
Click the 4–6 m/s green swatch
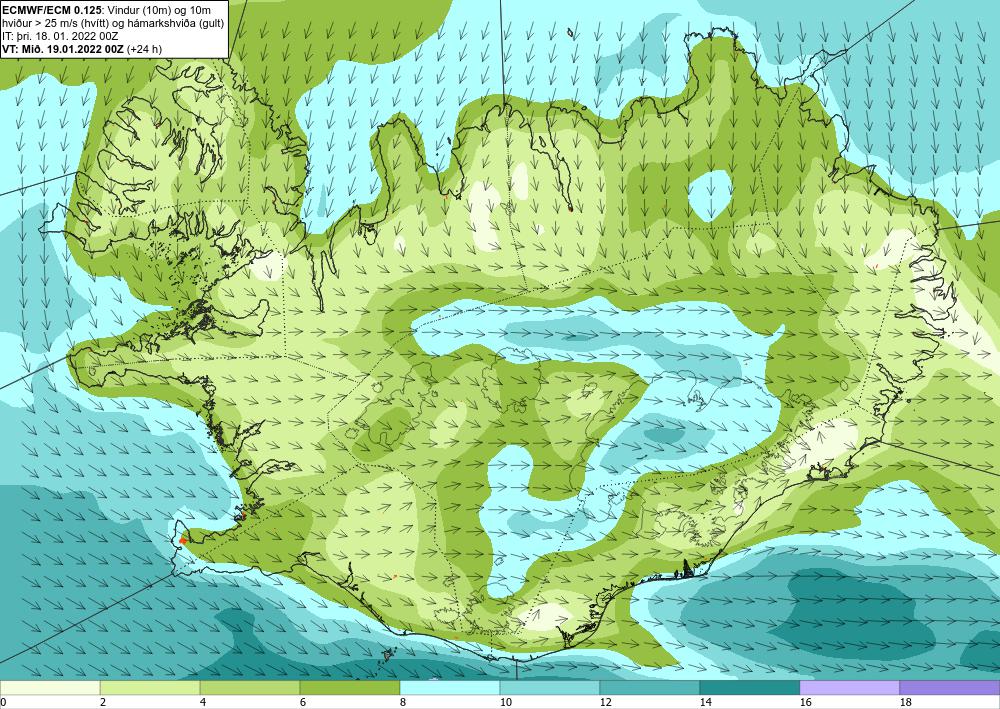click(x=250, y=688)
